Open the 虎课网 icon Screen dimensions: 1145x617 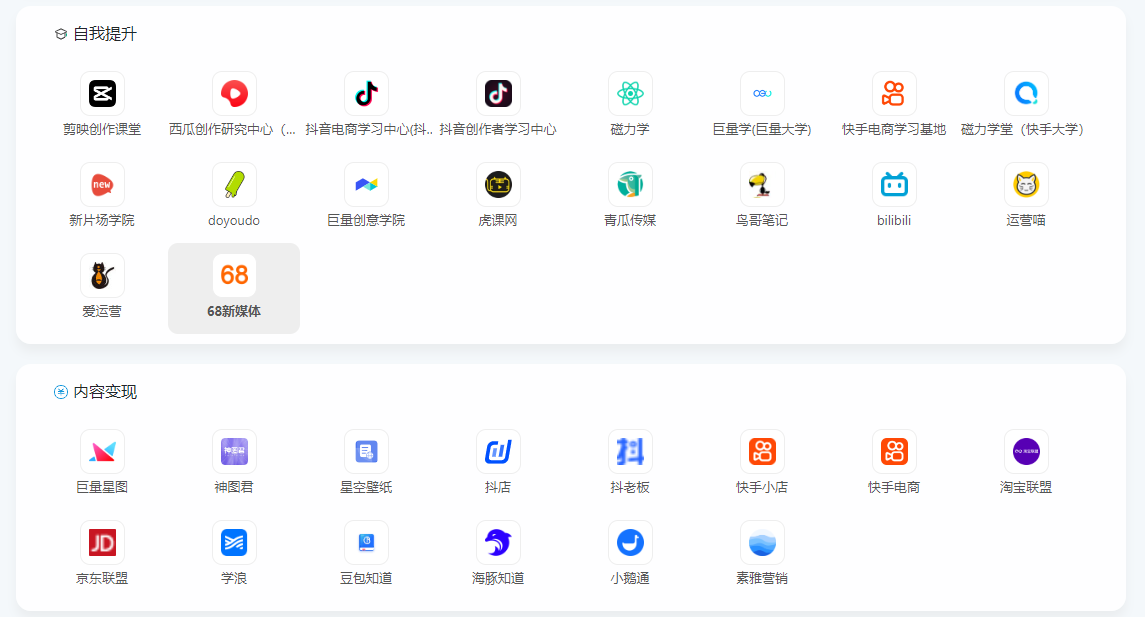(x=499, y=185)
